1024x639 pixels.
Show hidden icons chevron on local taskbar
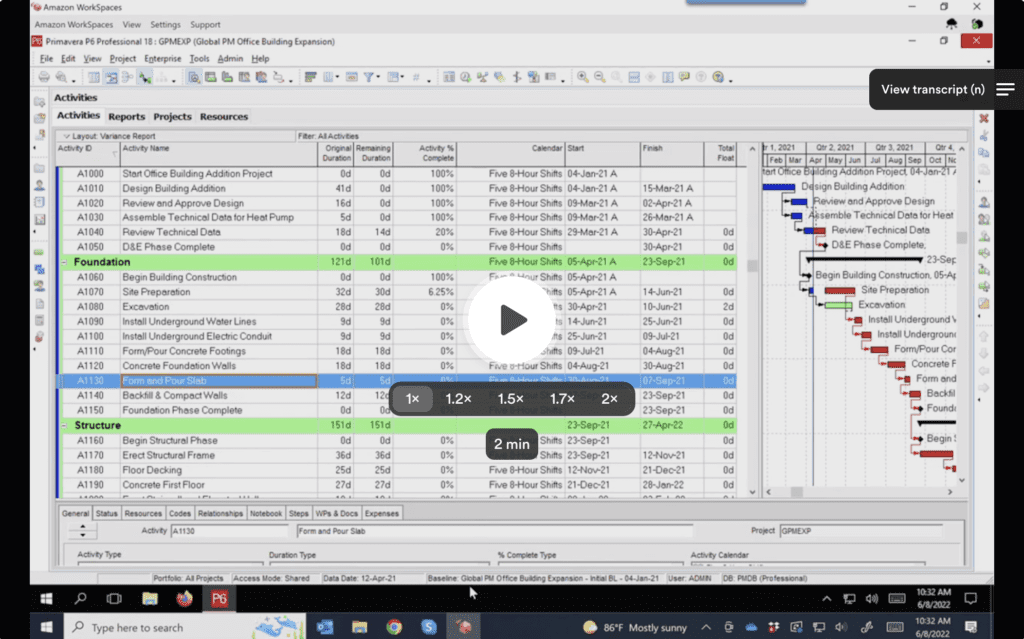706,627
